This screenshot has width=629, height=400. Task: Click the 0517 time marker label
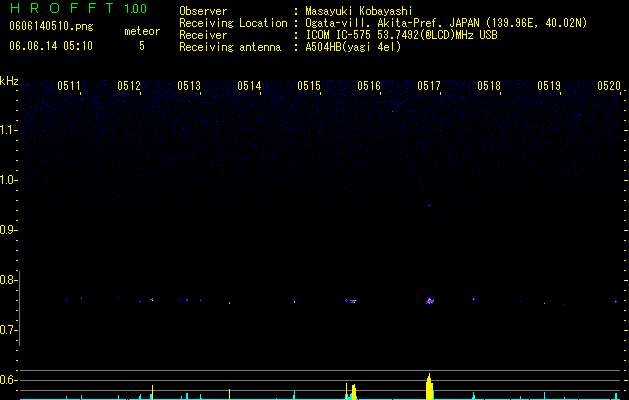click(x=429, y=86)
